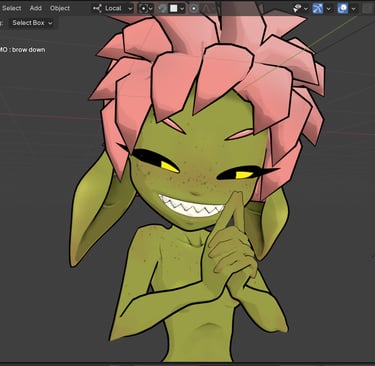Open the Local transform orientation dropdown
The image size is (375, 366).
[x=113, y=8]
